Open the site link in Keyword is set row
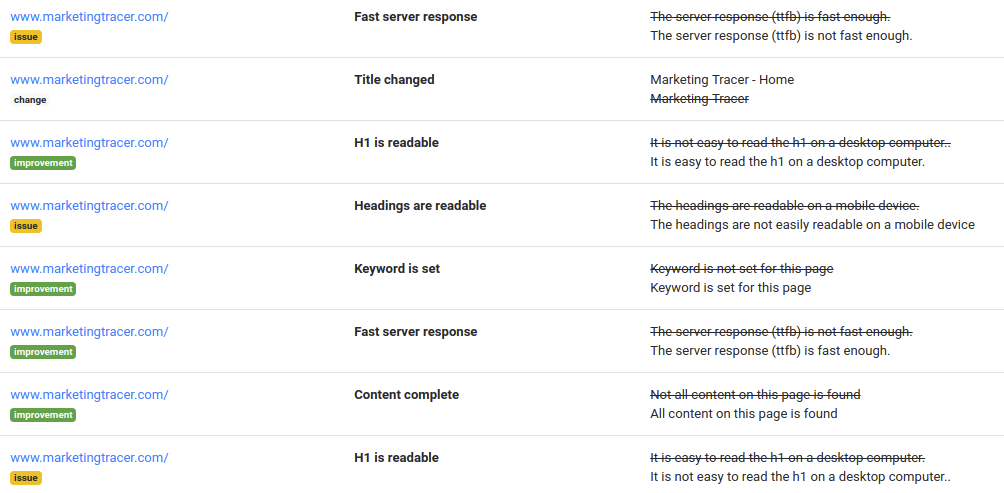This screenshot has height=493, width=1004. pyautogui.click(x=89, y=269)
